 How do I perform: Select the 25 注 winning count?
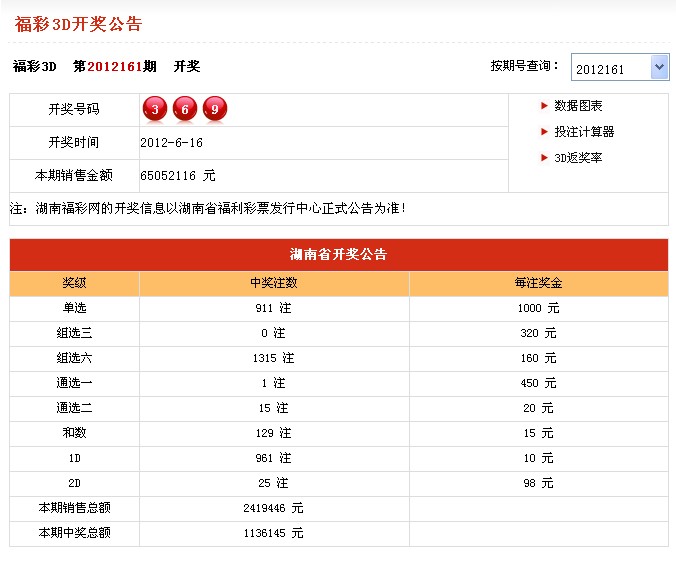pos(273,483)
